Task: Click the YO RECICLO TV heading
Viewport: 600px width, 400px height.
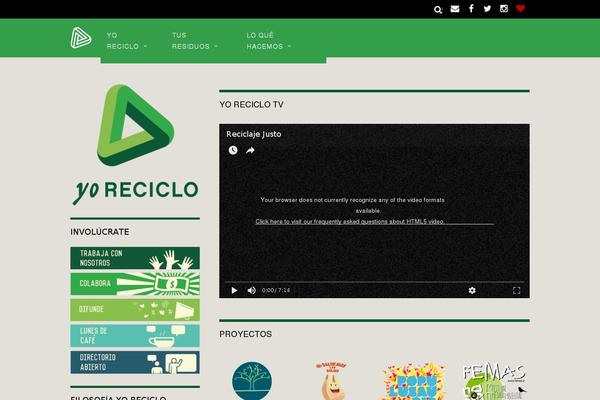Action: pos(251,104)
